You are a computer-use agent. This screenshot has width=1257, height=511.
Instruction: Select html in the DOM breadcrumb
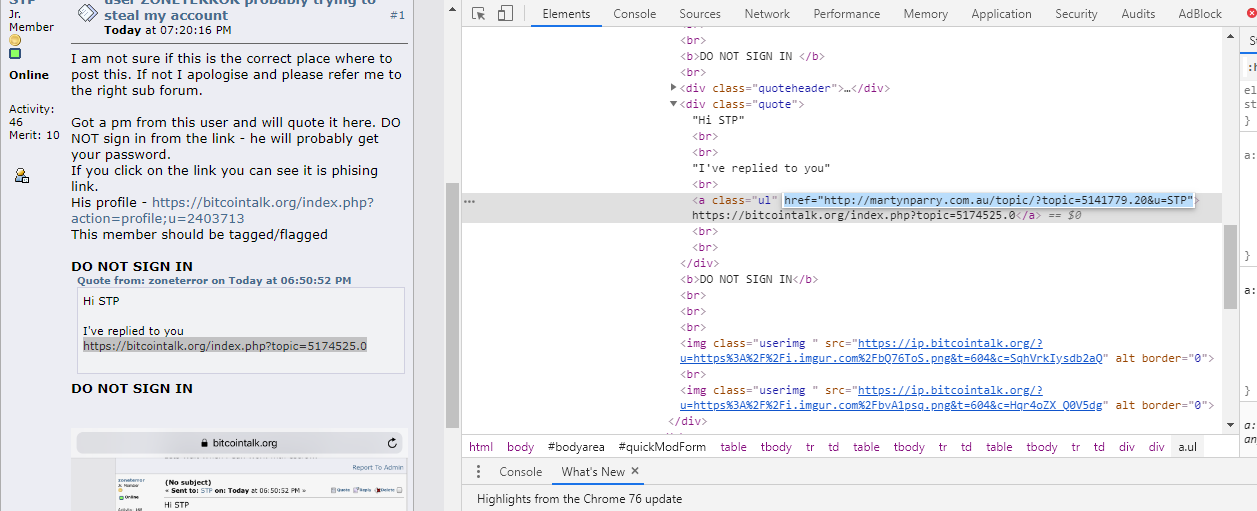point(481,447)
